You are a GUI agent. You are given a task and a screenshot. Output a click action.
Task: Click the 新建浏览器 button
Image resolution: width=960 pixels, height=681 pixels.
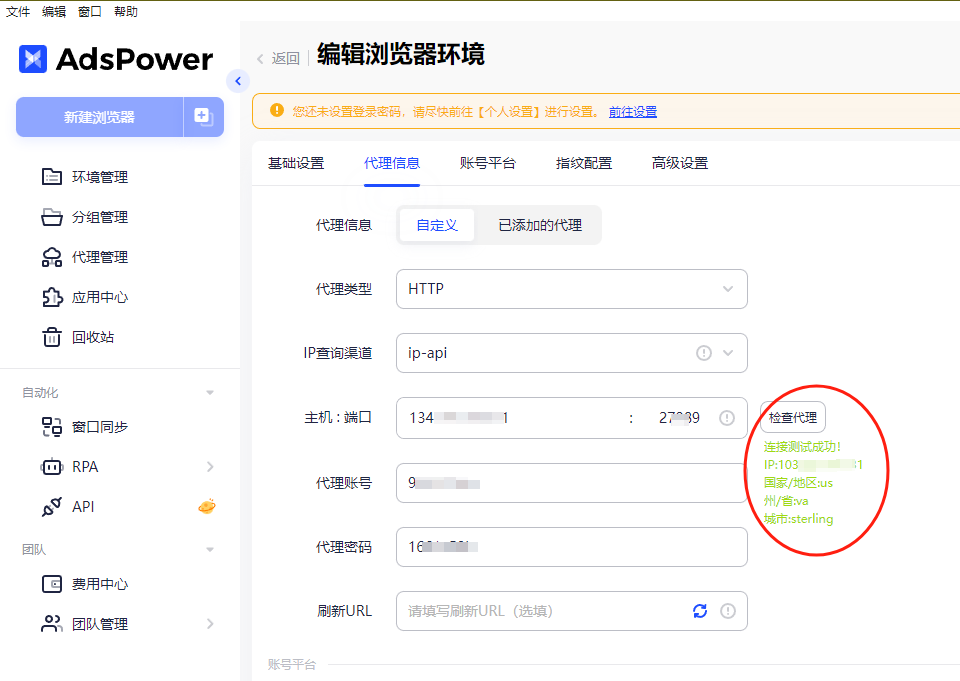click(x=99, y=116)
